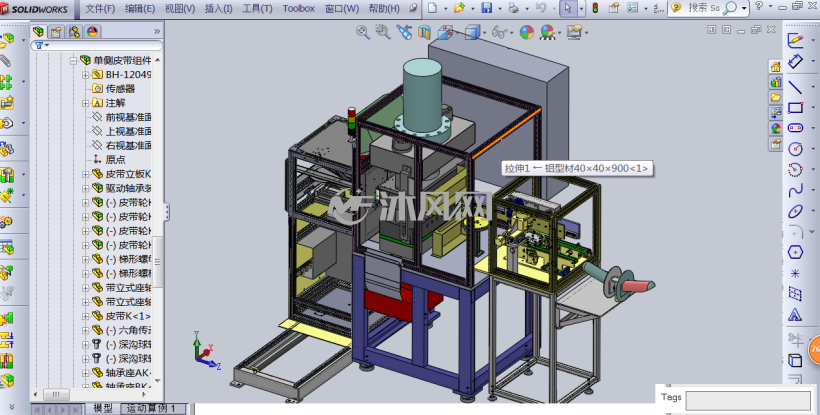Click the File Properties icon in title bar

coord(614,8)
